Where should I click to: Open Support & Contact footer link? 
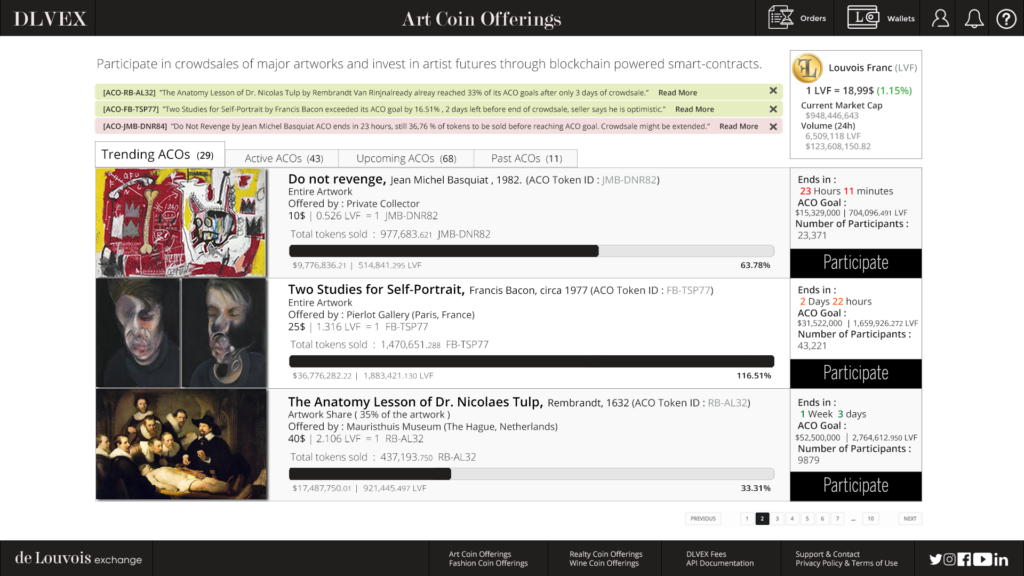[827, 554]
